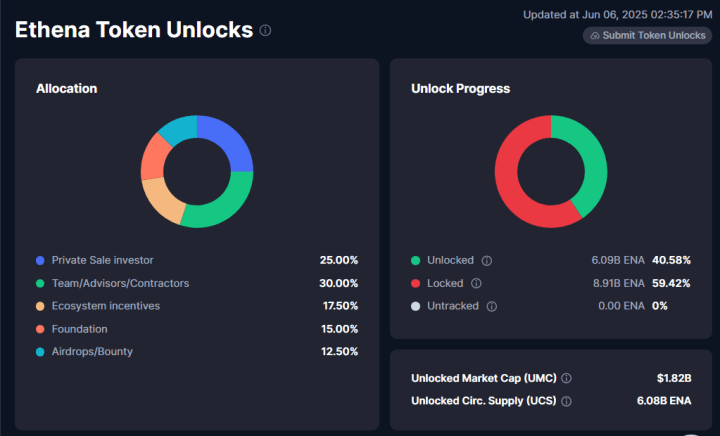Image resolution: width=720 pixels, height=436 pixels.
Task: Click the grey Untracked legend dot
Action: click(x=415, y=306)
